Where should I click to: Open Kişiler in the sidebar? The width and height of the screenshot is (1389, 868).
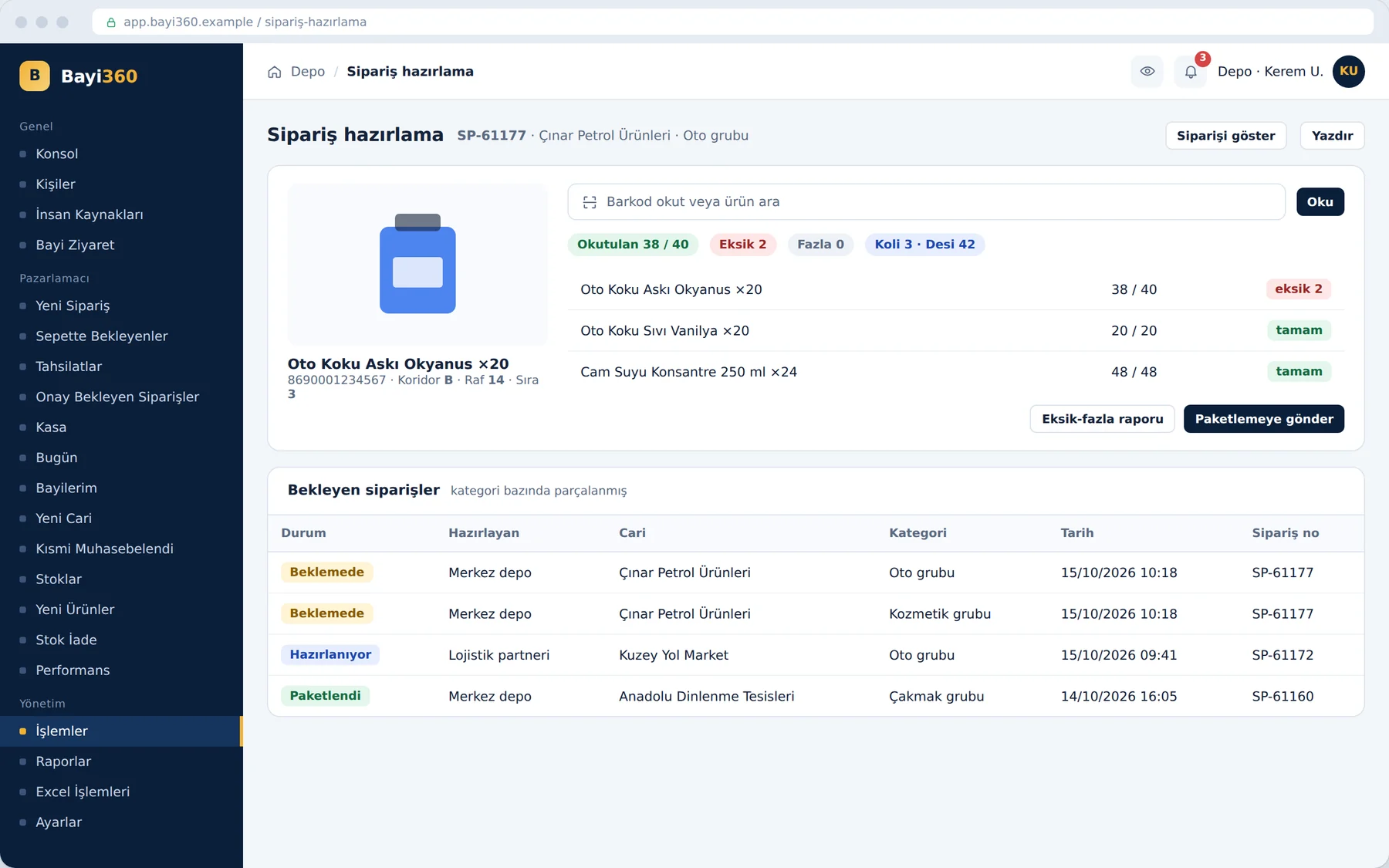pos(121,184)
